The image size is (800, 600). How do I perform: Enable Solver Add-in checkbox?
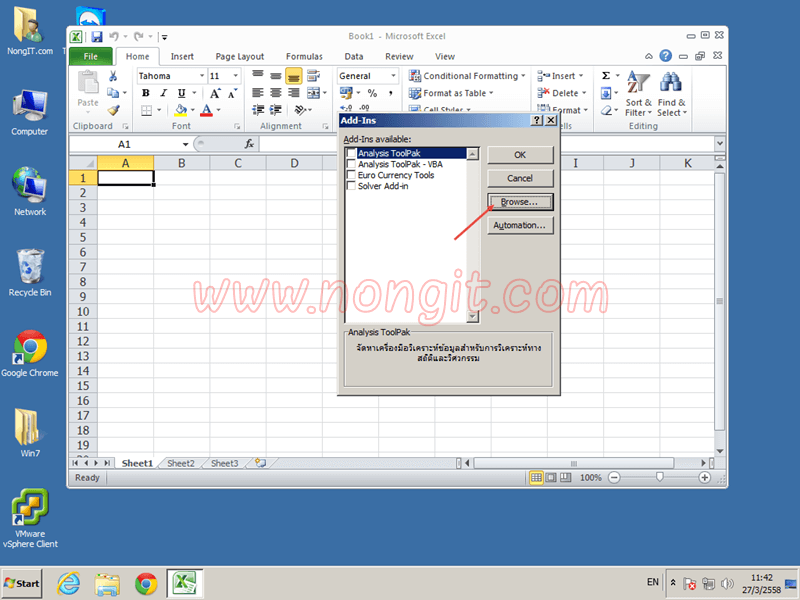coord(351,186)
